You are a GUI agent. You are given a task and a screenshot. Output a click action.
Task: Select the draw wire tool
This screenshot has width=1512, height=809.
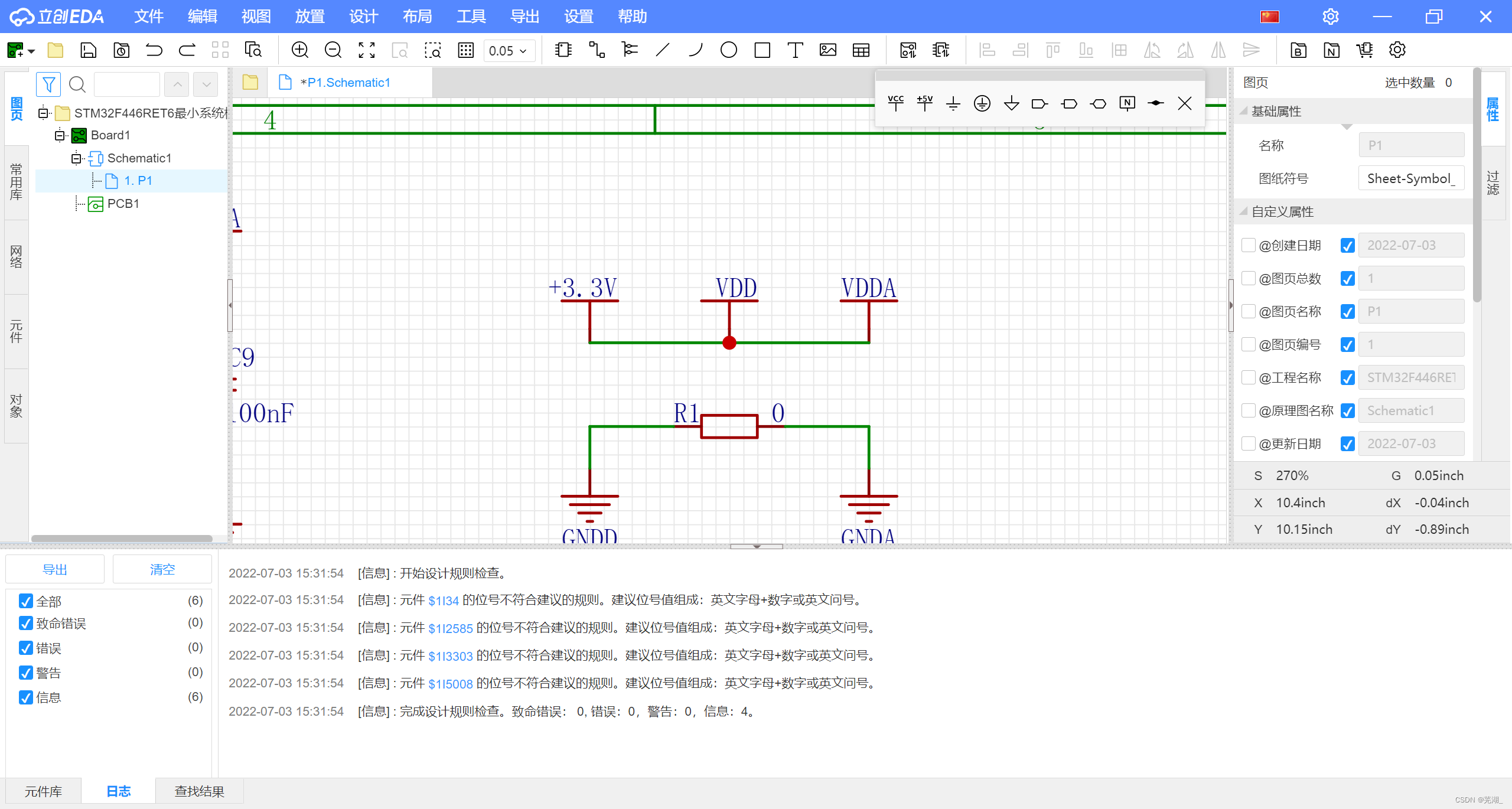(x=596, y=50)
